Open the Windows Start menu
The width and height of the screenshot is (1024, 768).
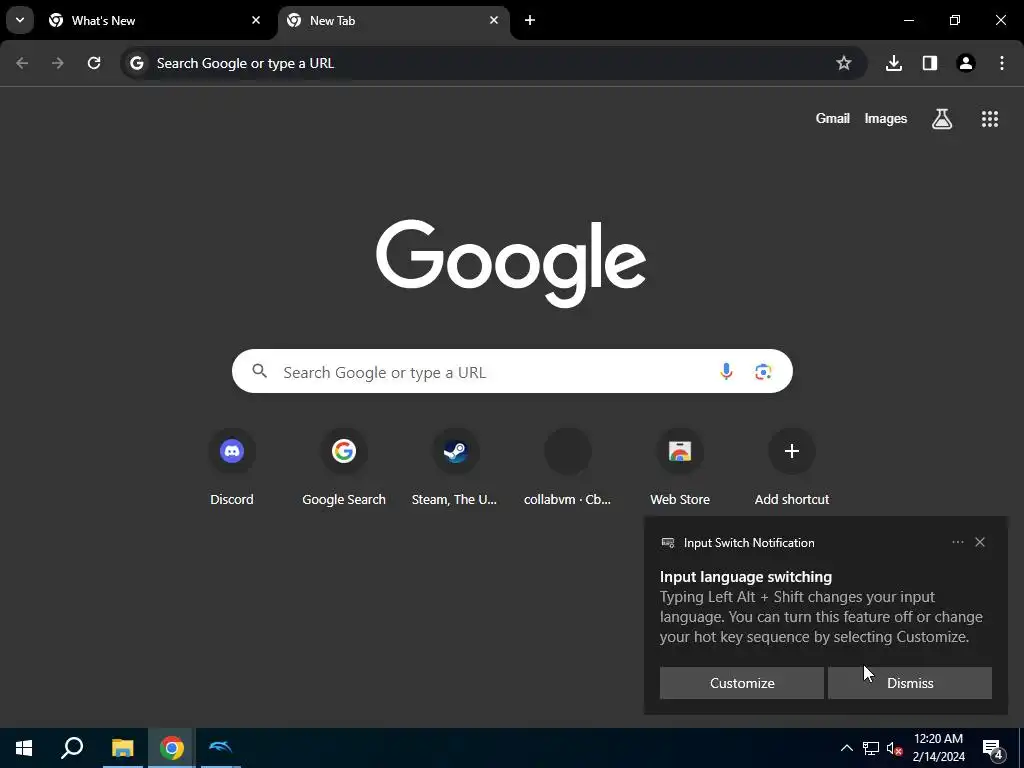pos(24,748)
